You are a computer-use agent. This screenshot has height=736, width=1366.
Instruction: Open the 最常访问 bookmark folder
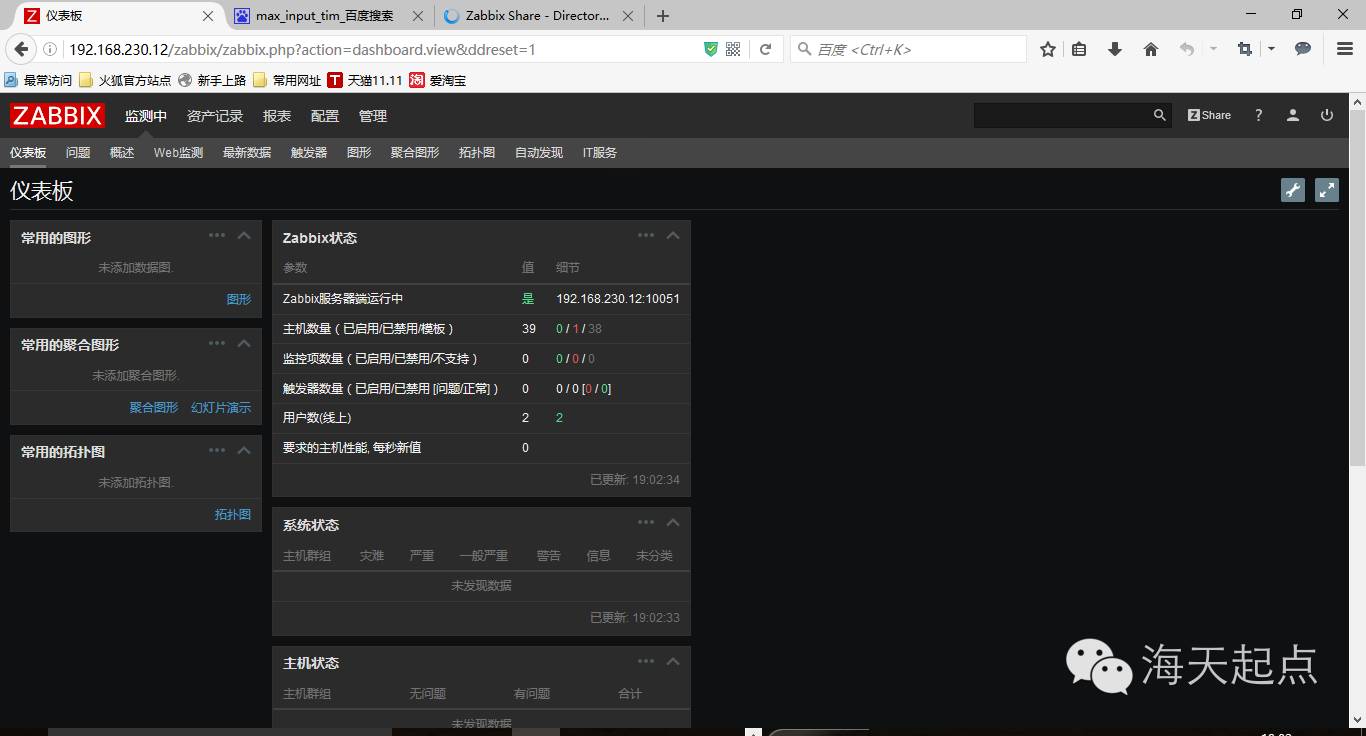[39, 80]
